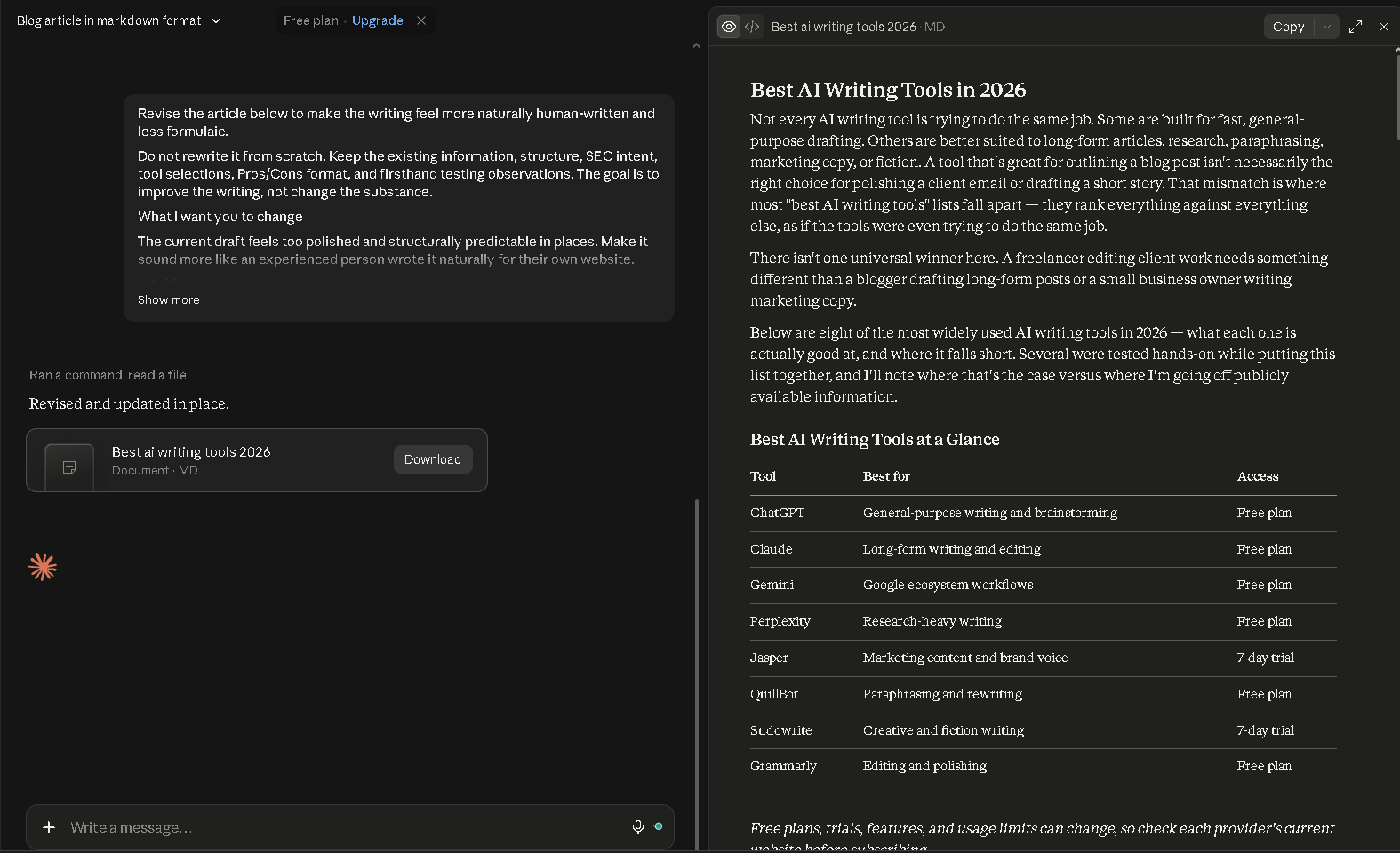The image size is (1400, 853).
Task: Switch to the preview eye view toggle
Action: (729, 27)
